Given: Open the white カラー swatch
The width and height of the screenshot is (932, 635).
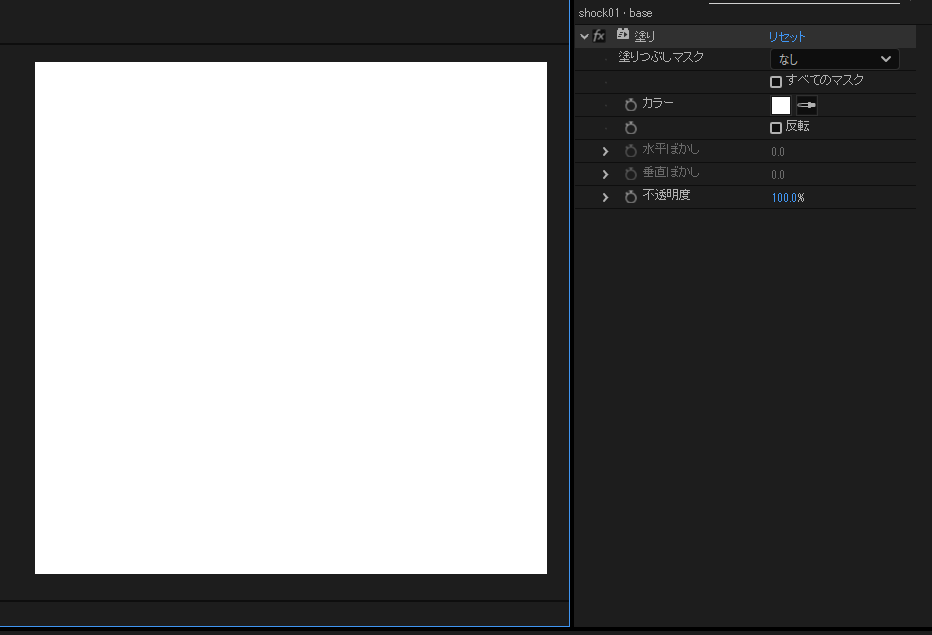Looking at the screenshot, I should (x=780, y=105).
